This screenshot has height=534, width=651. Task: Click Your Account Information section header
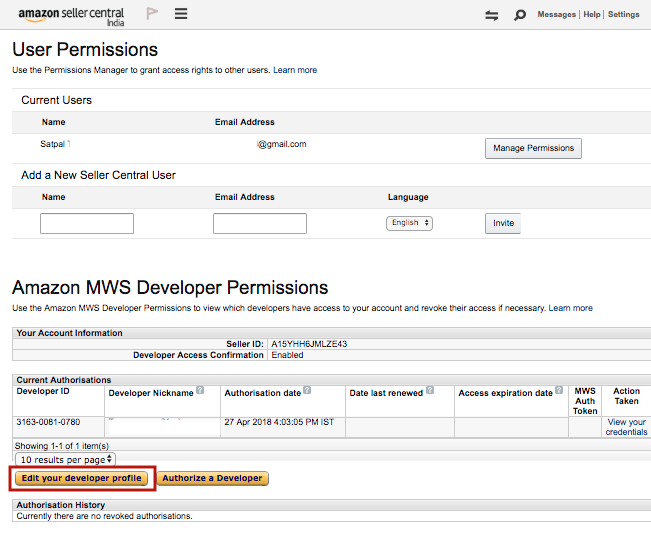click(x=69, y=333)
